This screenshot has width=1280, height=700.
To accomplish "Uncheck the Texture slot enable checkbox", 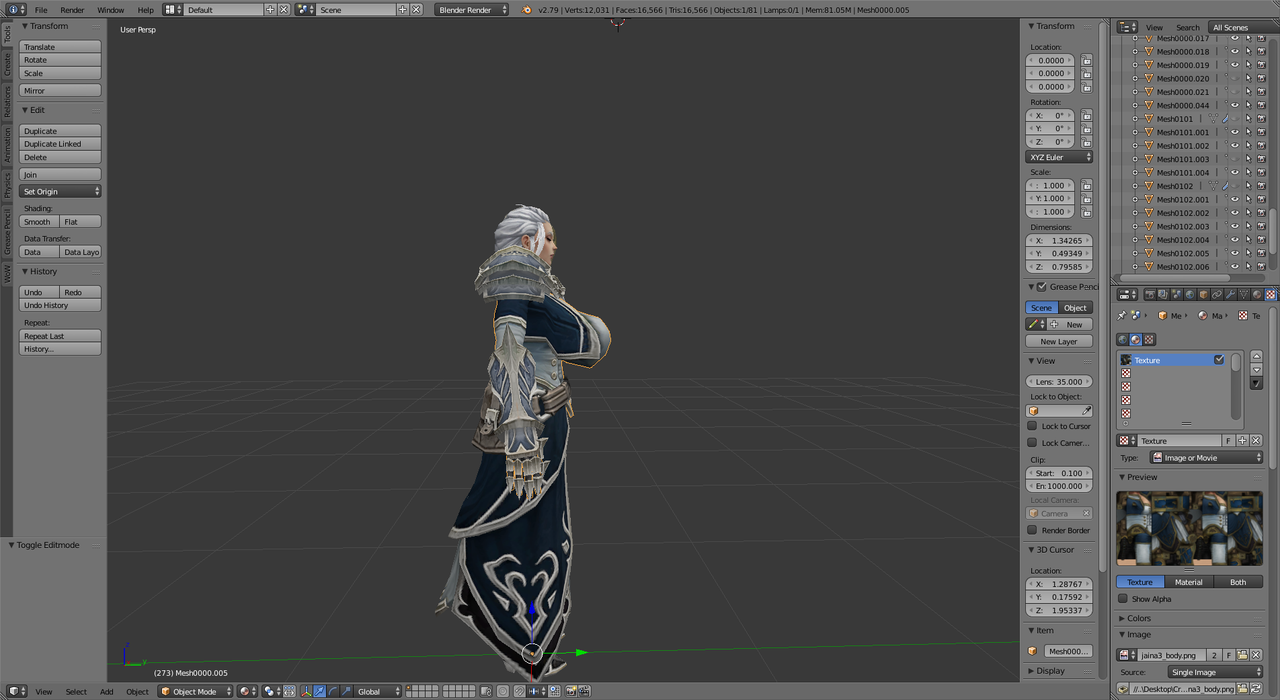I will pyautogui.click(x=1219, y=360).
